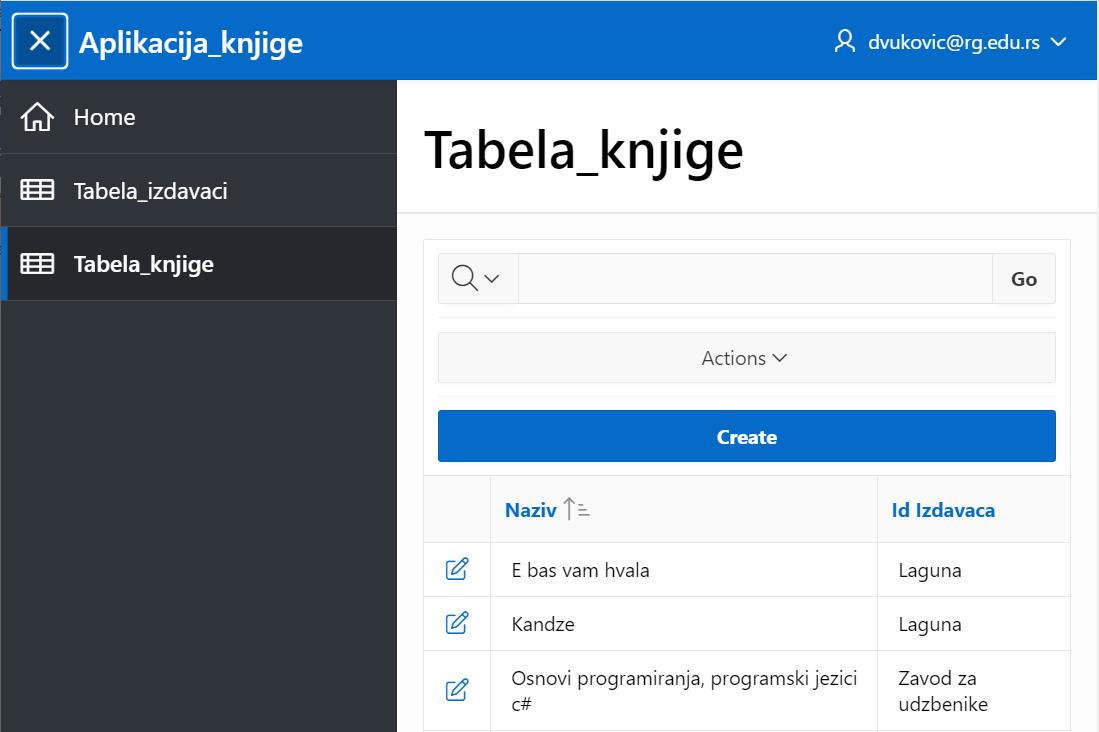Close the navigation menu with the X button
This screenshot has height=732, width=1099.
point(40,41)
